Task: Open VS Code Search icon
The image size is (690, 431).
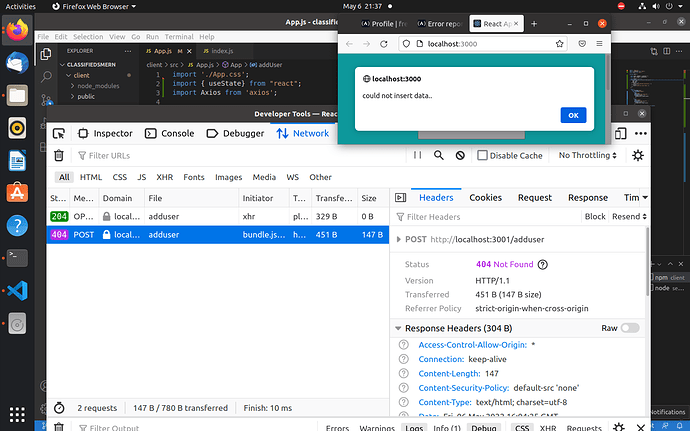Action: coord(46,77)
